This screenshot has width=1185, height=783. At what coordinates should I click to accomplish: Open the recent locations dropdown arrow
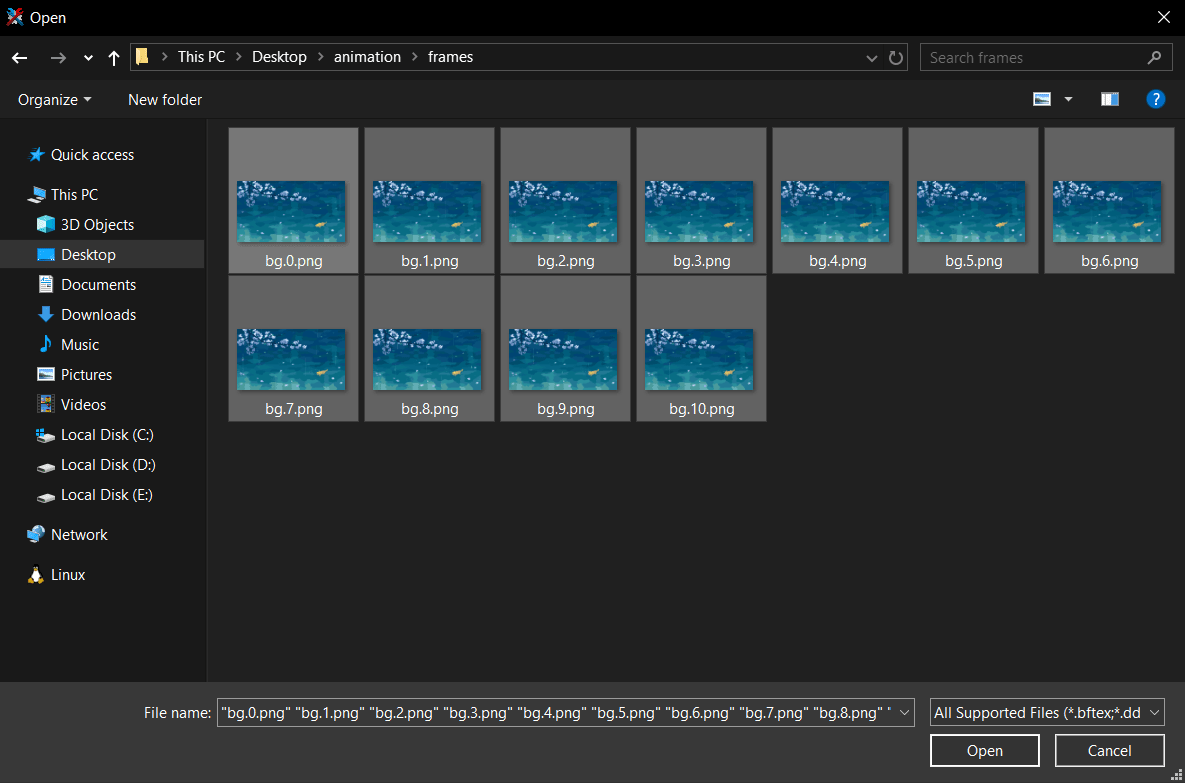[88, 58]
